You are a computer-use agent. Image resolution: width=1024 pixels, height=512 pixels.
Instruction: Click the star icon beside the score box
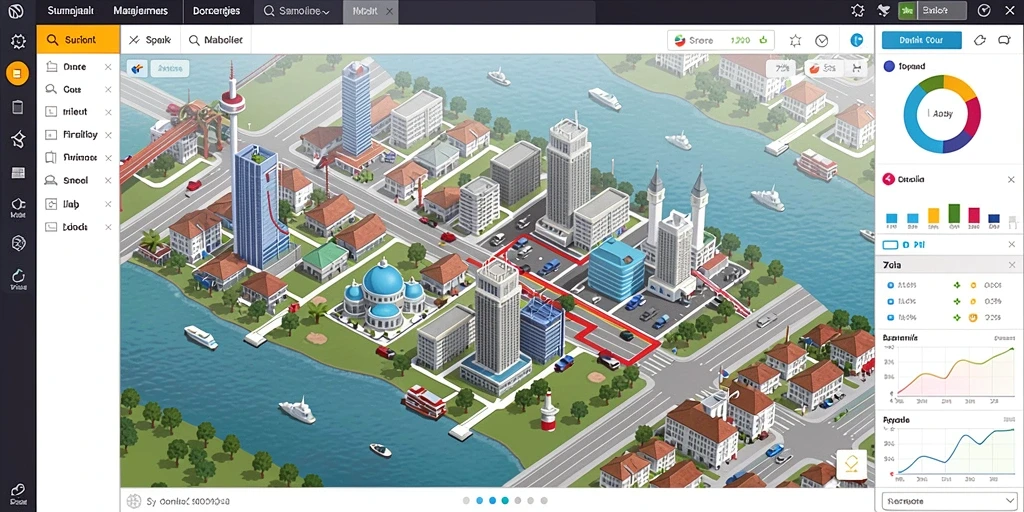click(x=795, y=40)
